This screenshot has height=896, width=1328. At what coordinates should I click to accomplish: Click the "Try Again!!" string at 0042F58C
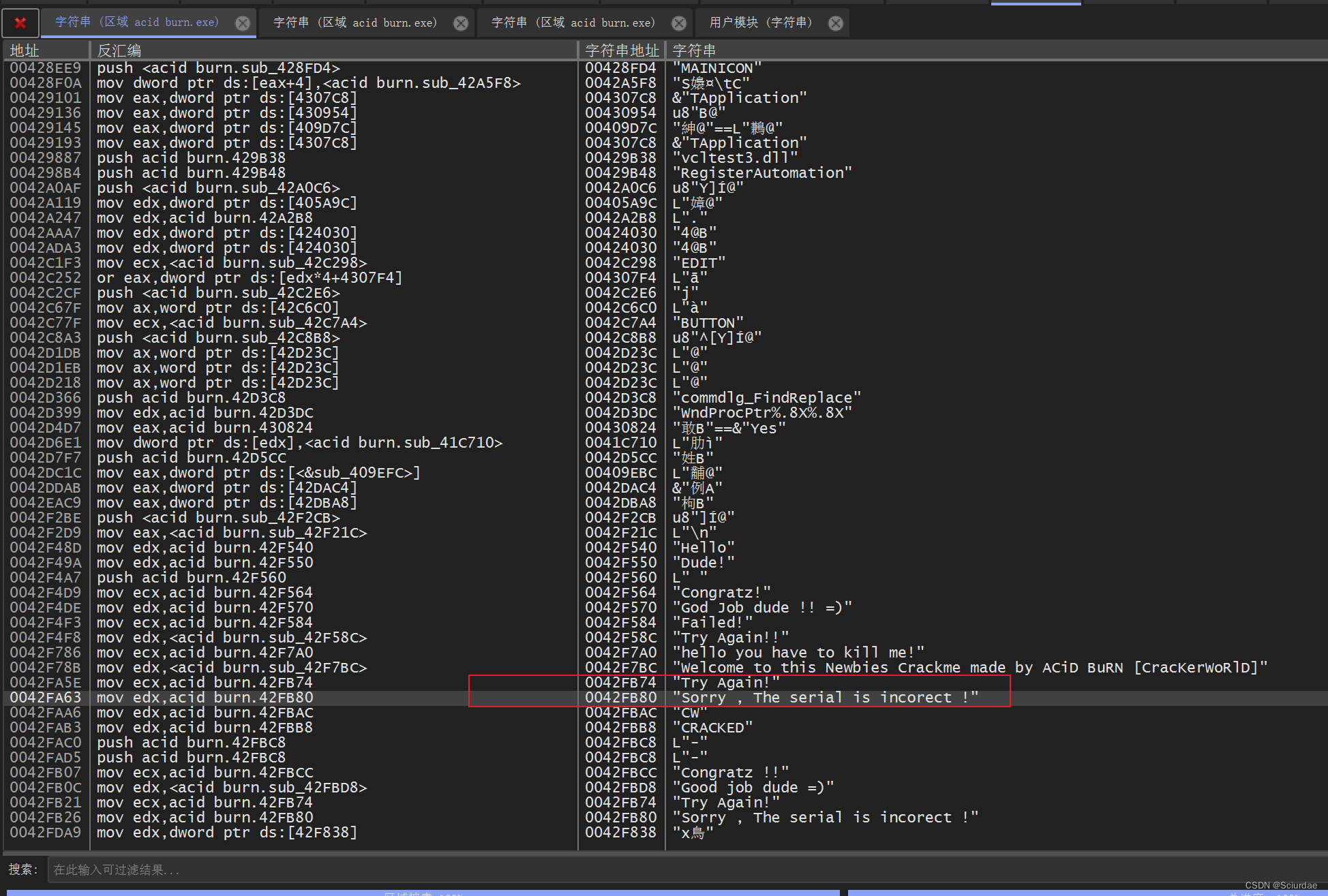(731, 638)
